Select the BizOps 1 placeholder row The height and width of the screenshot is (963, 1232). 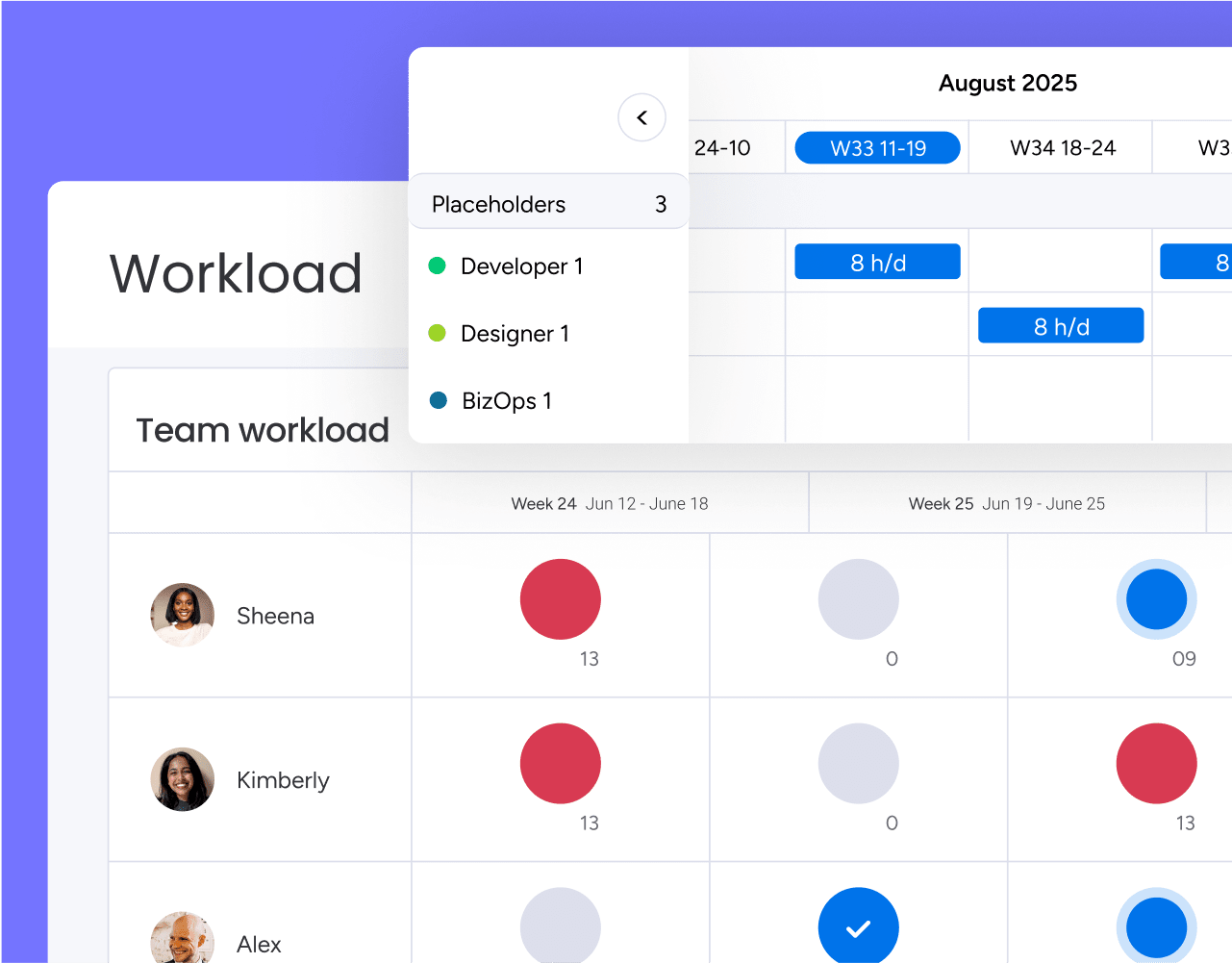[506, 400]
